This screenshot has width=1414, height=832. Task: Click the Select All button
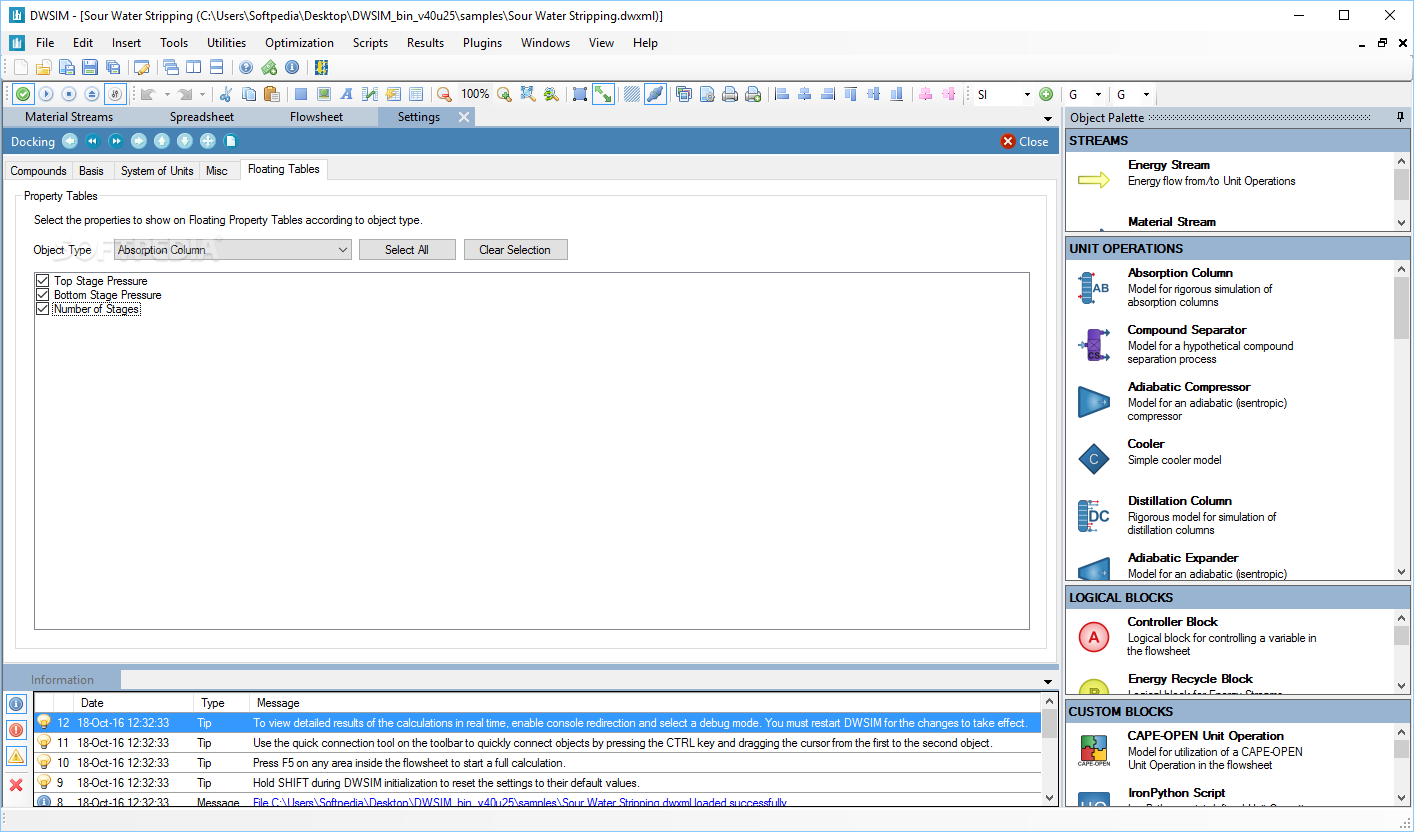[407, 250]
